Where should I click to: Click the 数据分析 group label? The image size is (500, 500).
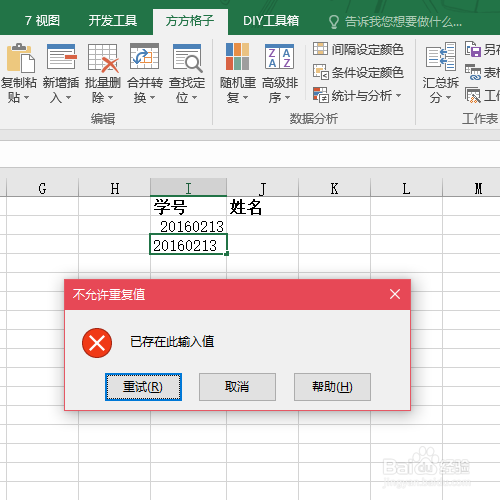(x=314, y=118)
